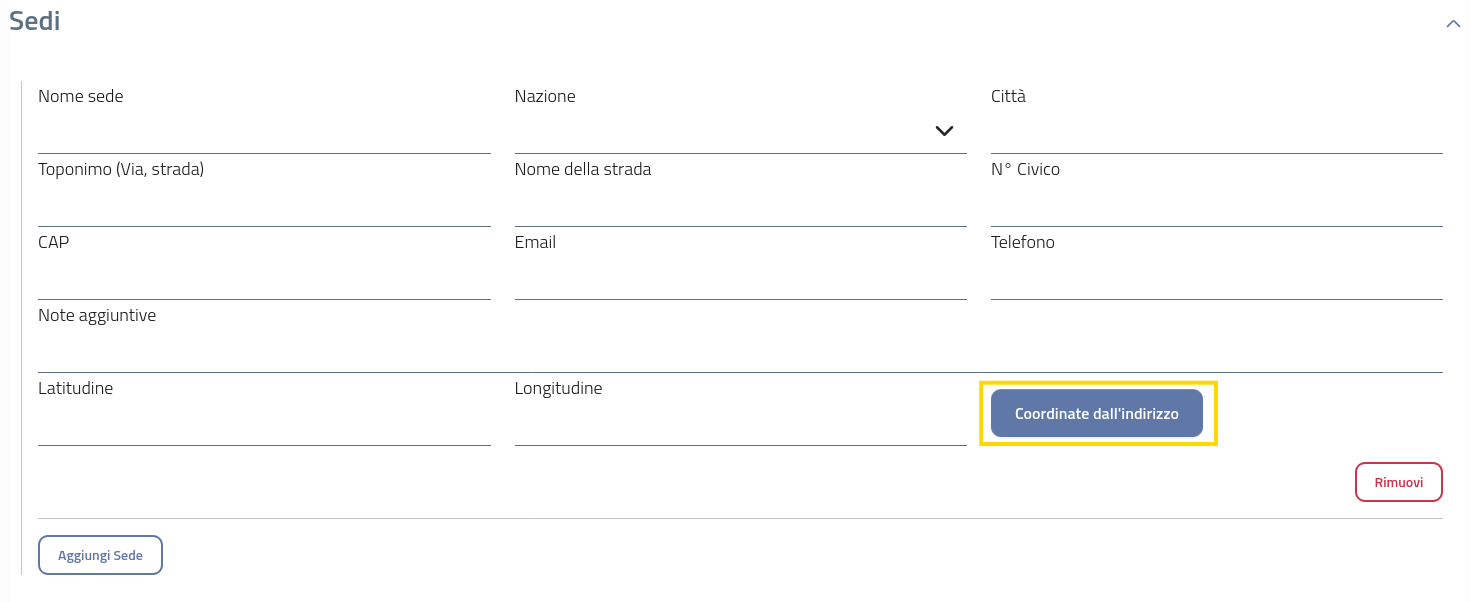Click into the Email field
This screenshot has height=602, width=1469.
point(740,280)
